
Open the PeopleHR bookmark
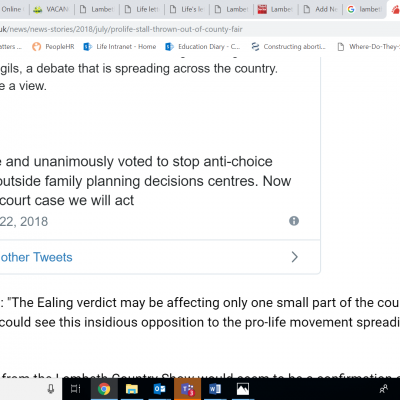tap(53, 47)
